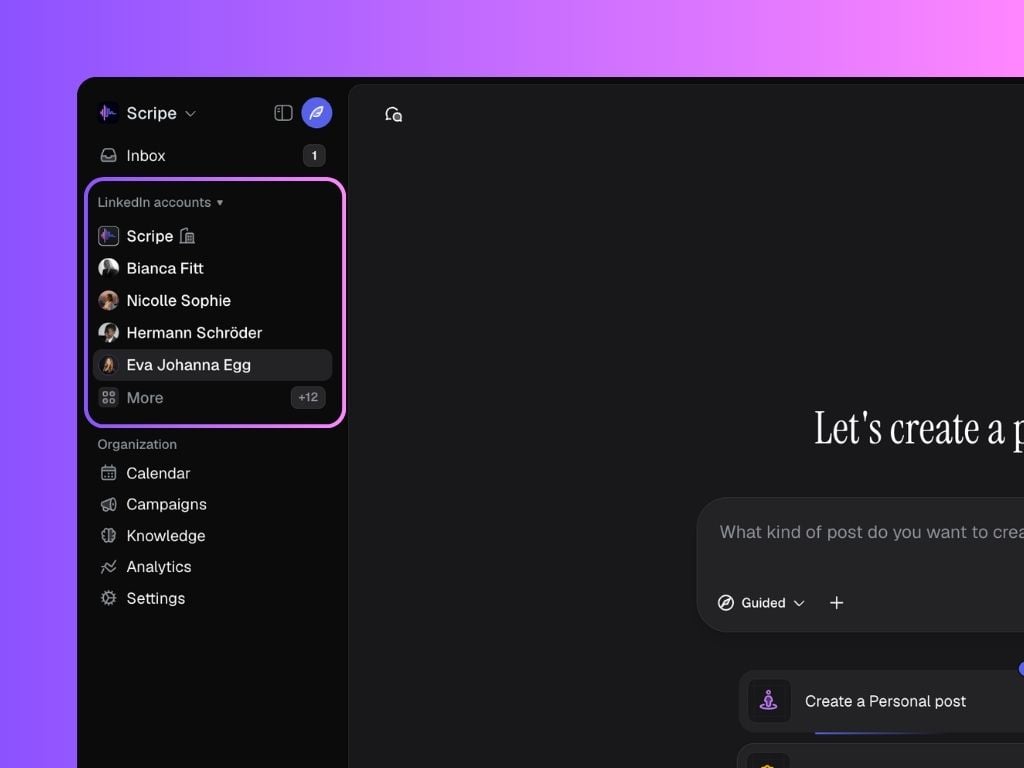Toggle the sidebar panel icon
Screen dimensions: 1024x768
[x=283, y=113]
